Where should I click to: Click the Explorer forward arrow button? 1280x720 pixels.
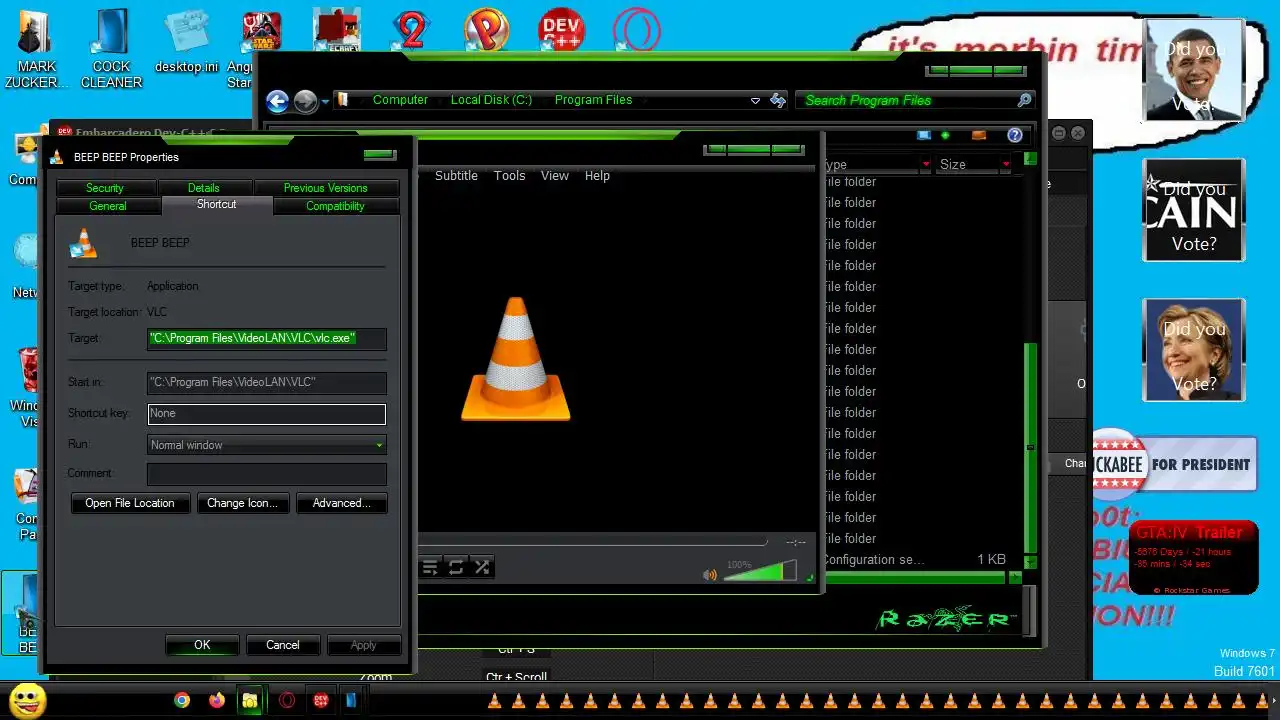(x=306, y=101)
